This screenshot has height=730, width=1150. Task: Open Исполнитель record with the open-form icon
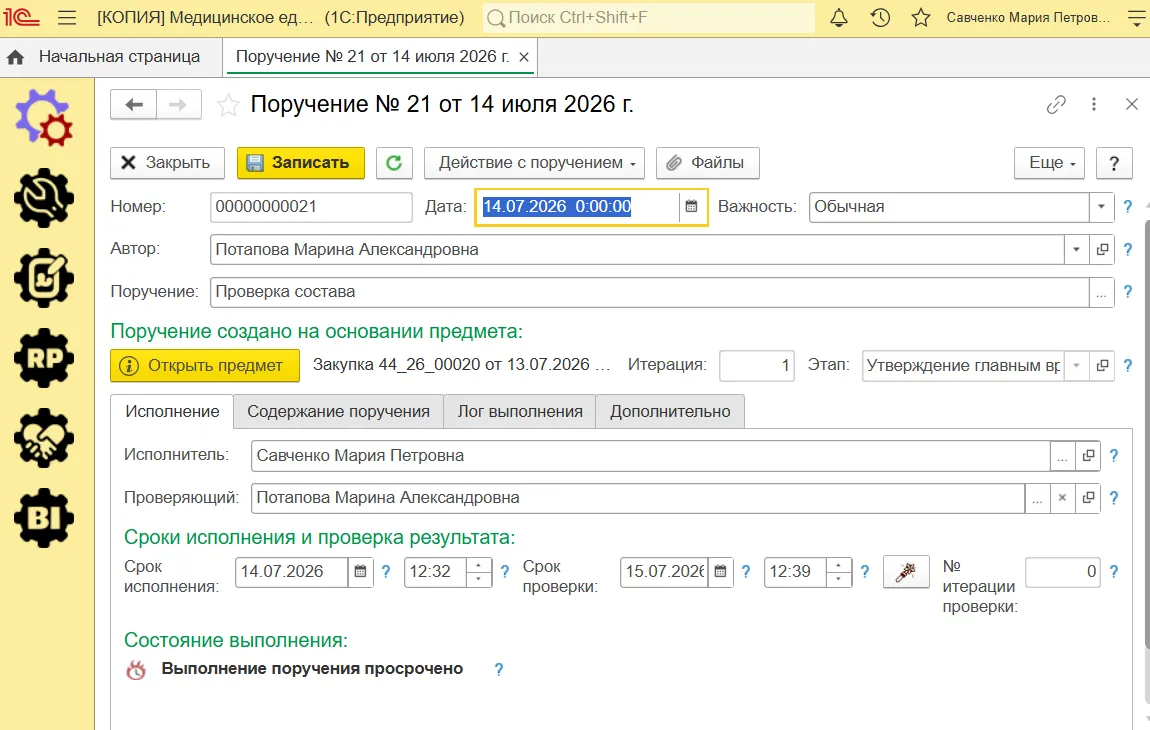point(1088,456)
